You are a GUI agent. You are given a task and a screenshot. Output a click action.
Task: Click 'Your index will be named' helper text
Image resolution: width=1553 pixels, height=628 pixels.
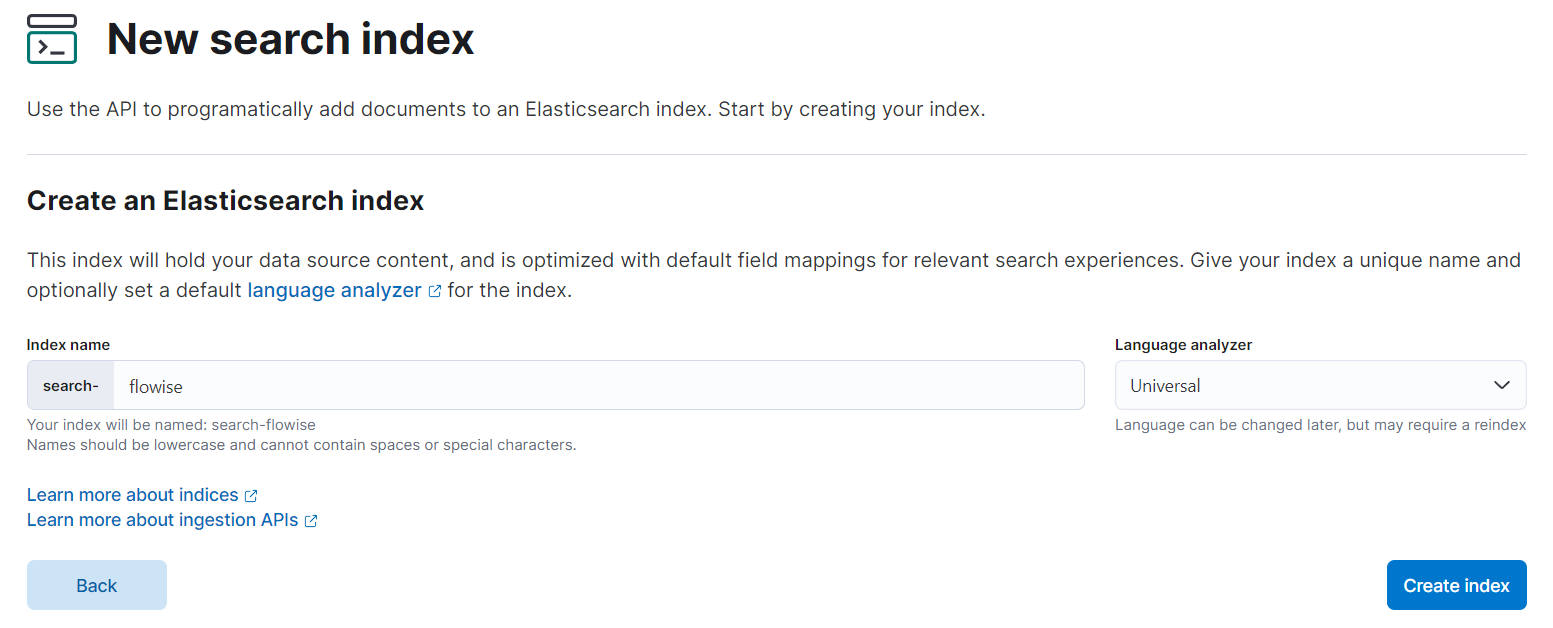pyautogui.click(x=171, y=425)
